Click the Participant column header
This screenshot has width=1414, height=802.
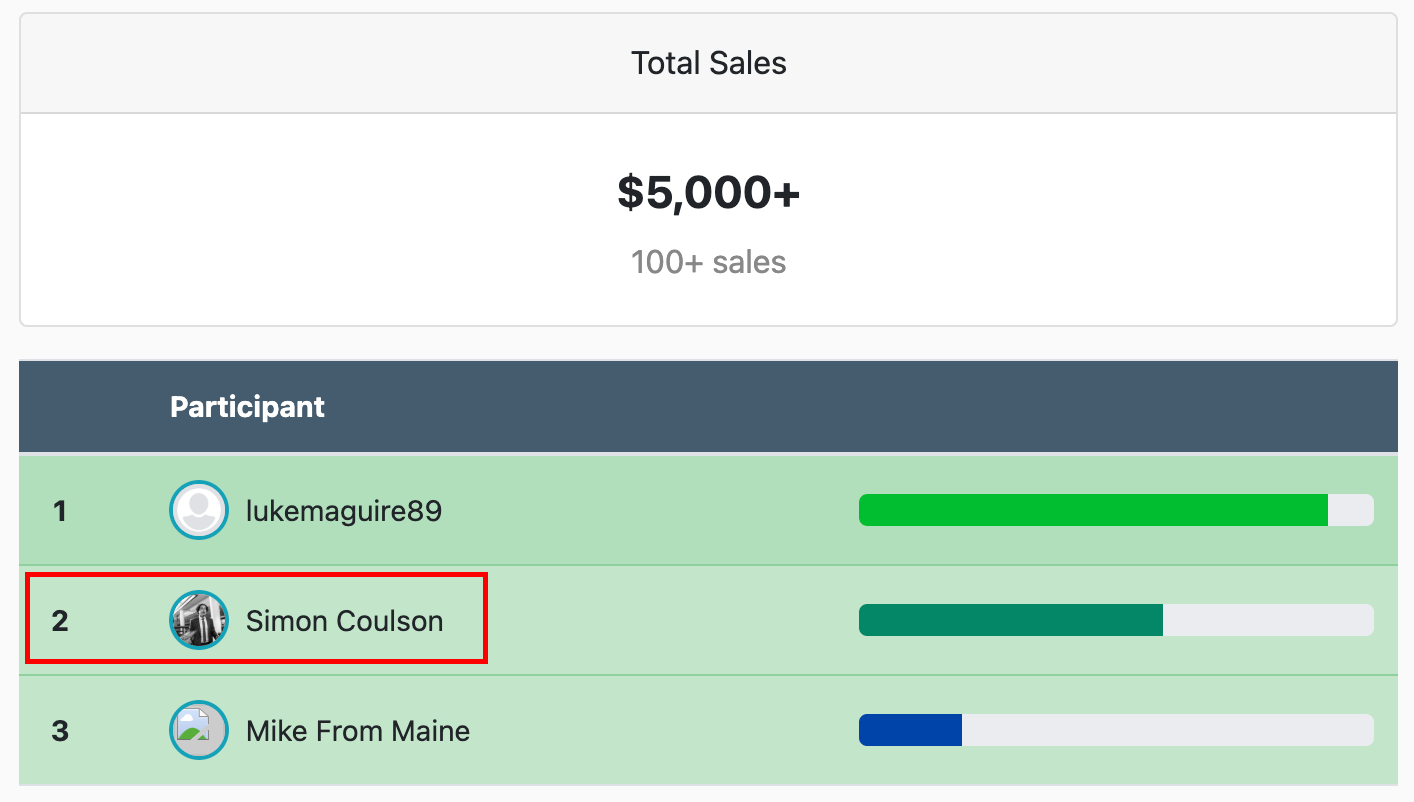[x=247, y=407]
